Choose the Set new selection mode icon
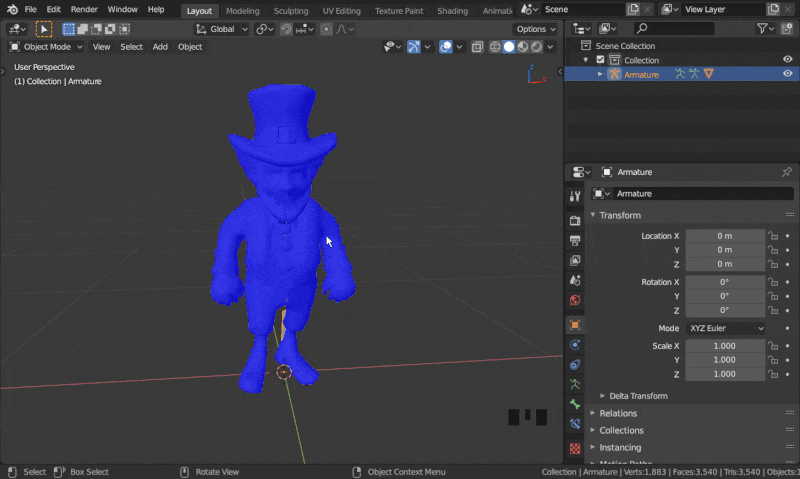The width and height of the screenshot is (800, 479). pos(68,29)
